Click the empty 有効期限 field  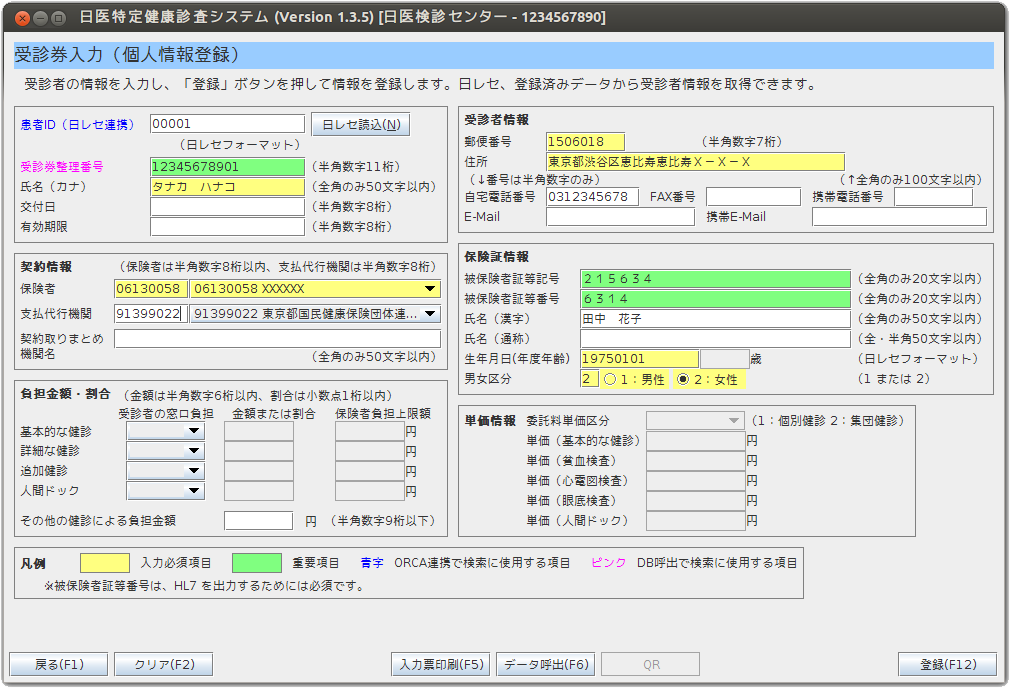point(227,227)
